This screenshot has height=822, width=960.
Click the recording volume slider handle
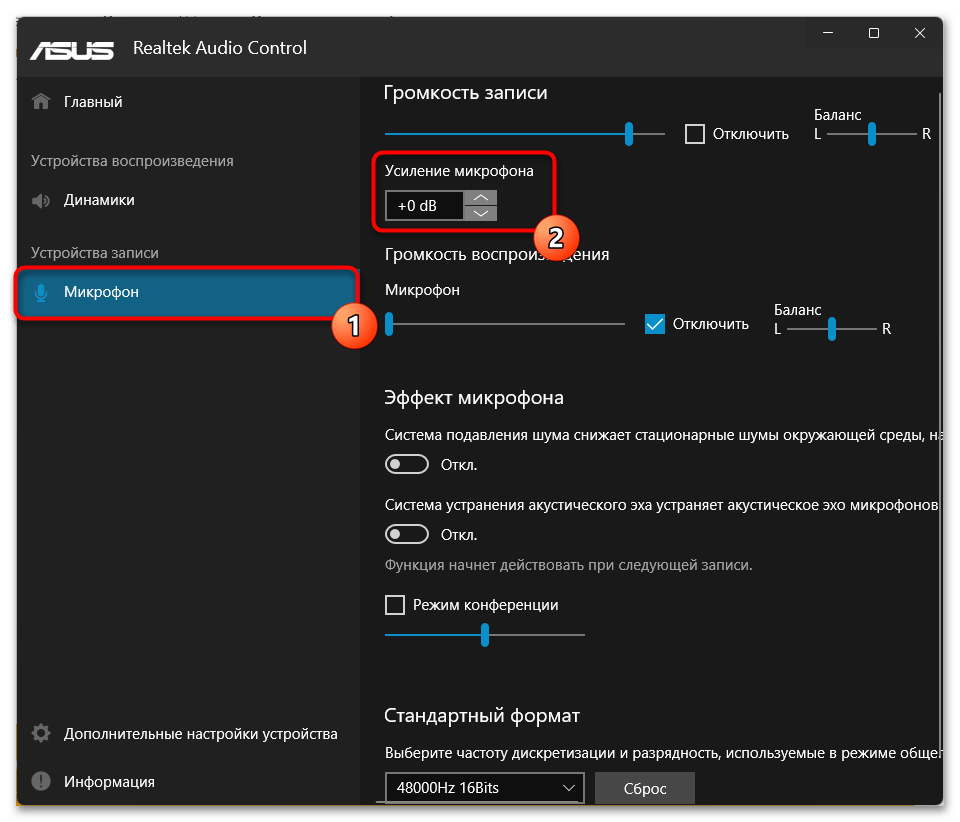point(629,134)
